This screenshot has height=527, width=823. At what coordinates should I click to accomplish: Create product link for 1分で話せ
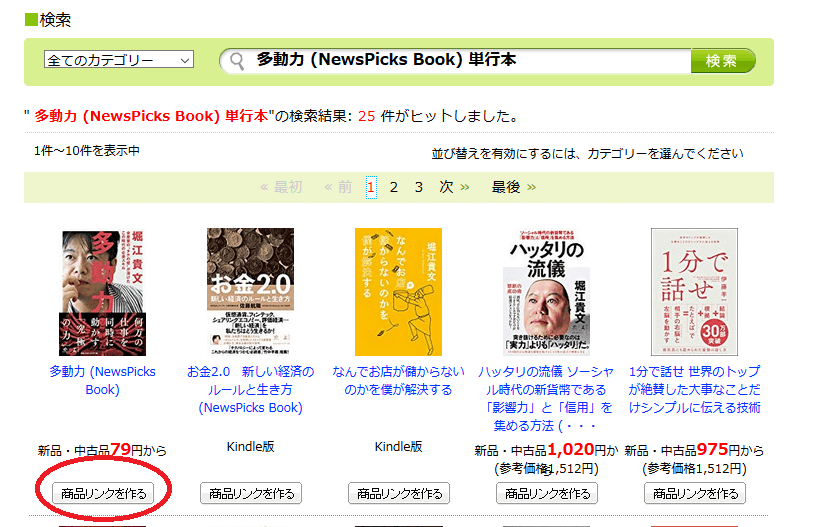coord(695,493)
